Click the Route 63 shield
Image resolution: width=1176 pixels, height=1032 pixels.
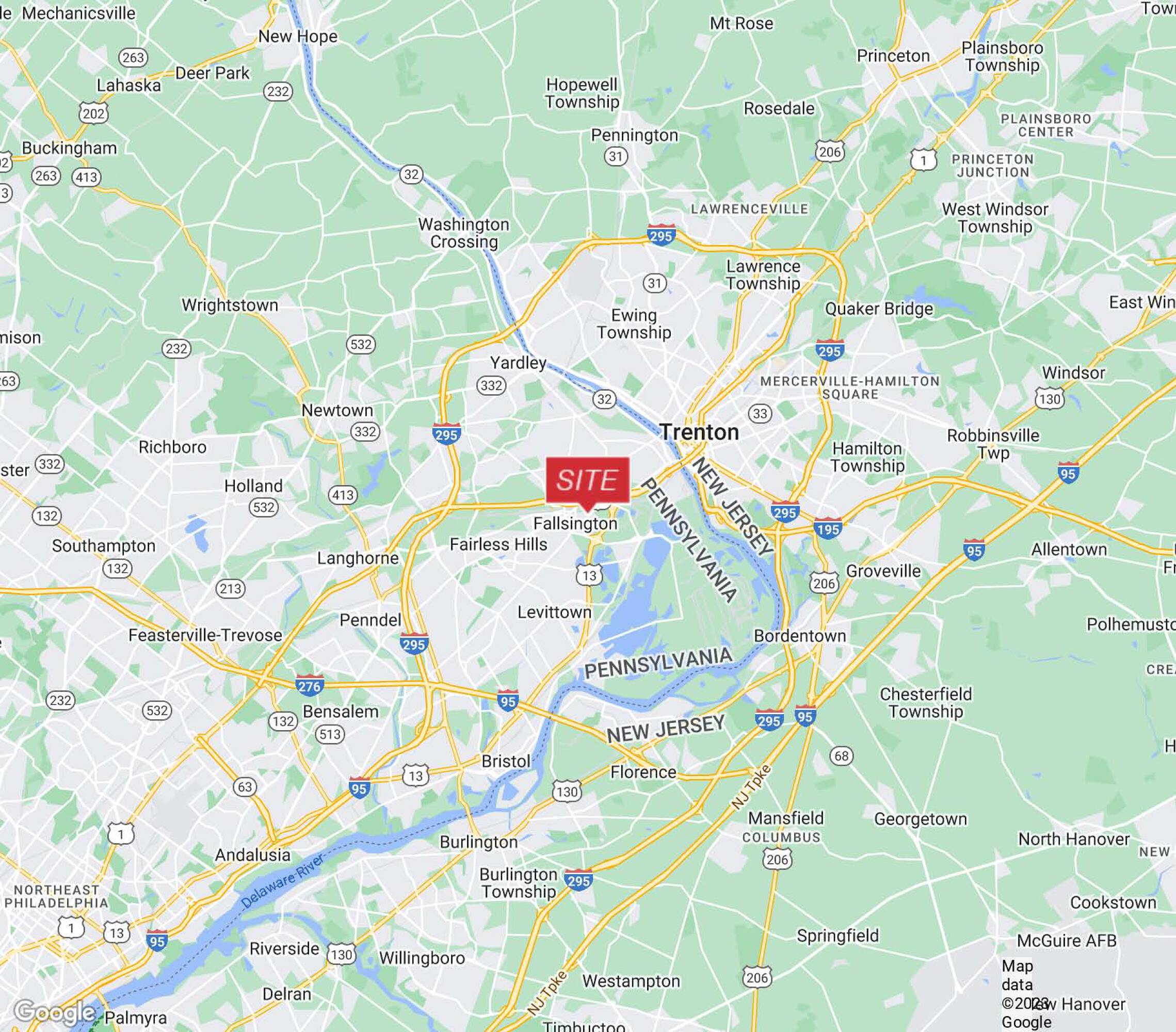coord(245,786)
